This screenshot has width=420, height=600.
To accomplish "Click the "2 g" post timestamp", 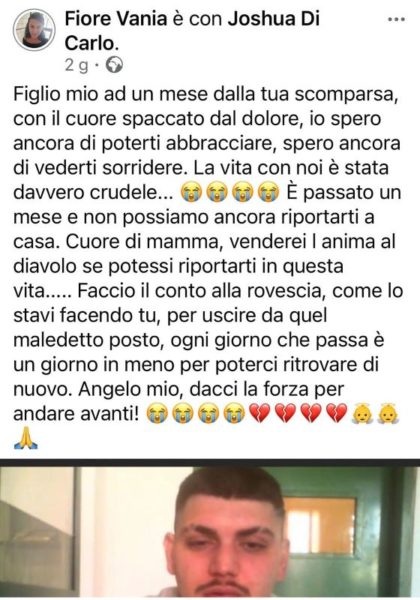I will [77, 65].
